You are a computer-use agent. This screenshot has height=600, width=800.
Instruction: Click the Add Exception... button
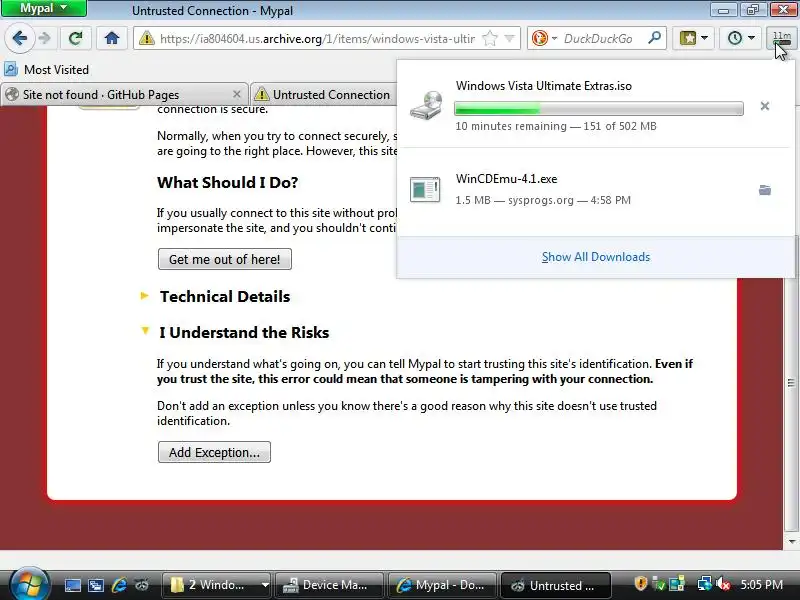[x=214, y=452]
